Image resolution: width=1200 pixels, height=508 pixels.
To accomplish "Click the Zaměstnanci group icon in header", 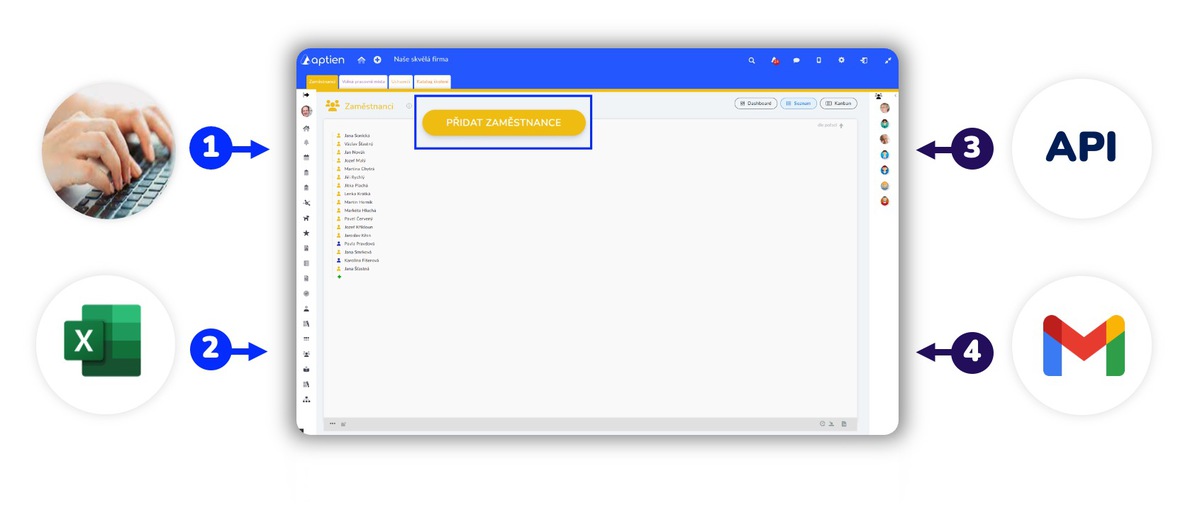I will point(332,105).
